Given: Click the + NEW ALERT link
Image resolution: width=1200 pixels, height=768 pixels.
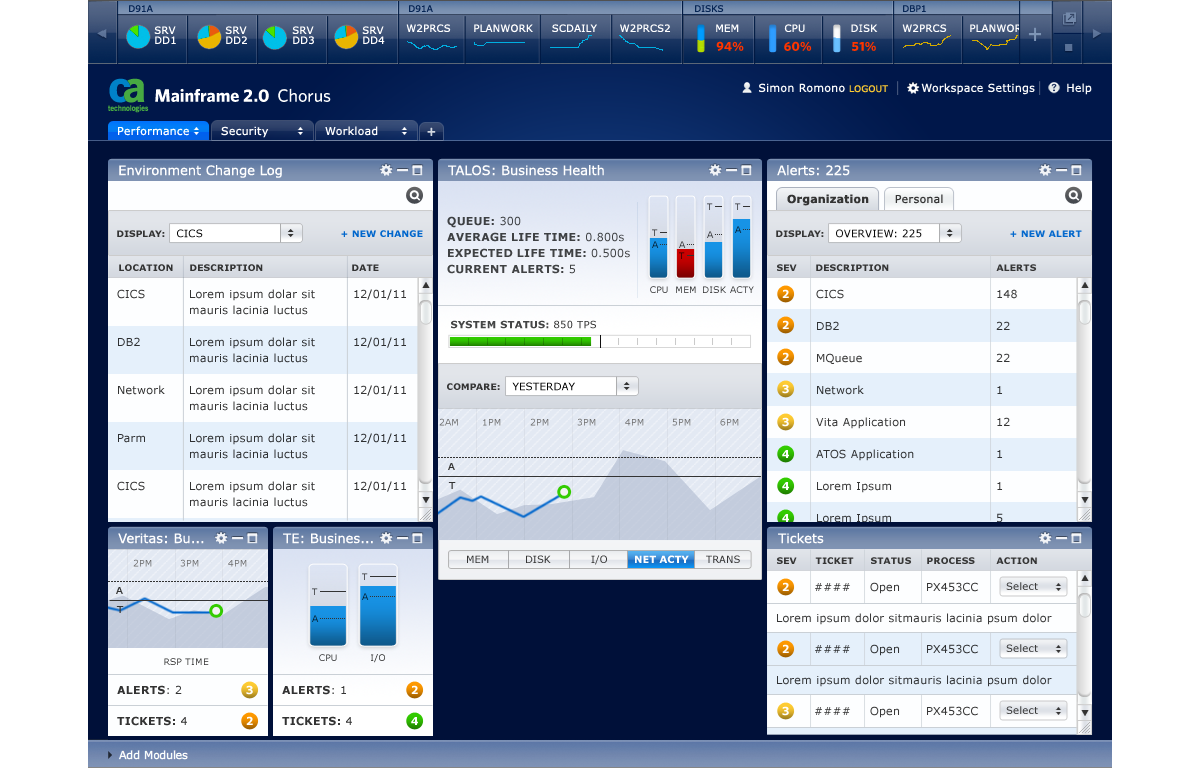Looking at the screenshot, I should [1045, 234].
